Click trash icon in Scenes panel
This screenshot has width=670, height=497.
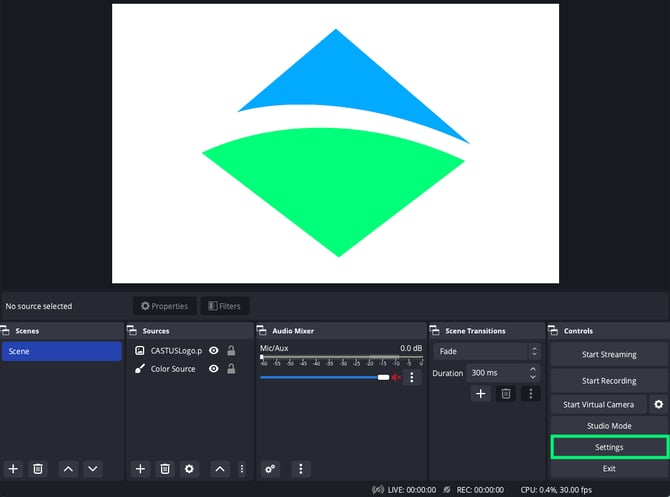click(x=38, y=468)
